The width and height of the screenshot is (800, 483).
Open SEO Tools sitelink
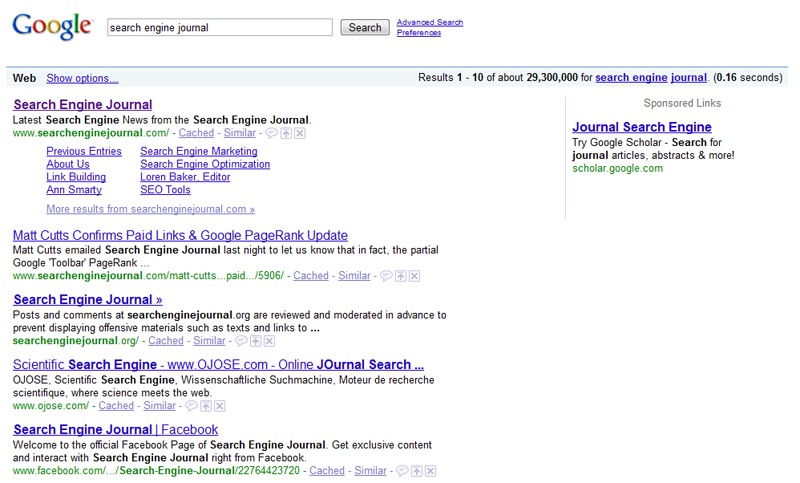165,190
